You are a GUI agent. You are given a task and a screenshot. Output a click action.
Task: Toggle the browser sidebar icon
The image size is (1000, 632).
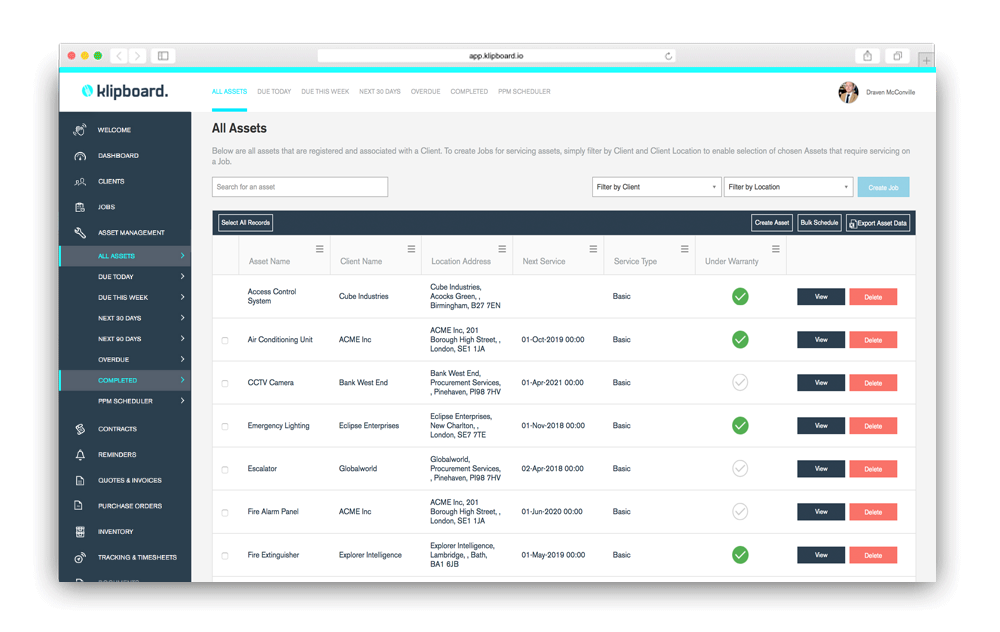tap(163, 56)
